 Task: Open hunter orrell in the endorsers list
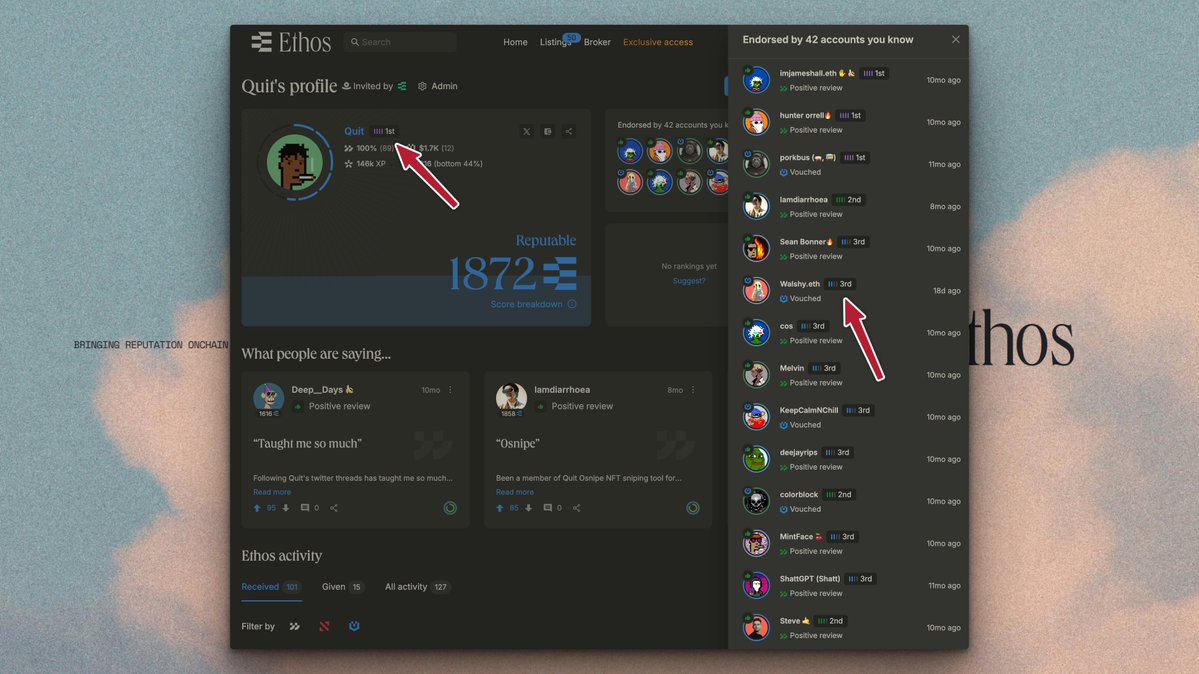[848, 122]
